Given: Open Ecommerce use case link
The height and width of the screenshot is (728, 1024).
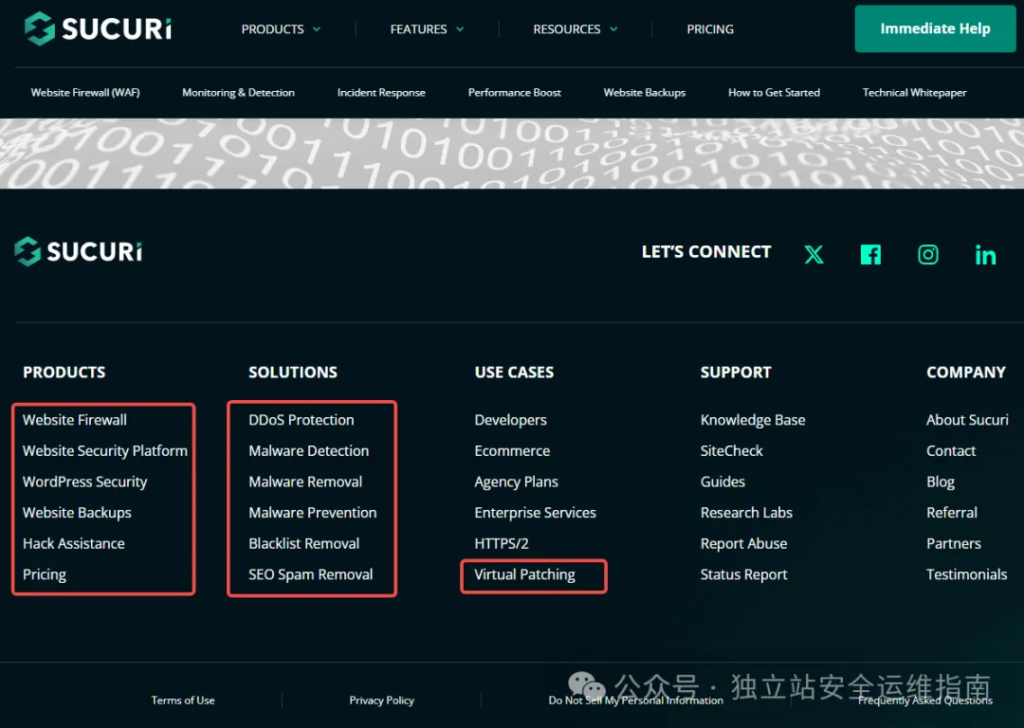Looking at the screenshot, I should 513,451.
